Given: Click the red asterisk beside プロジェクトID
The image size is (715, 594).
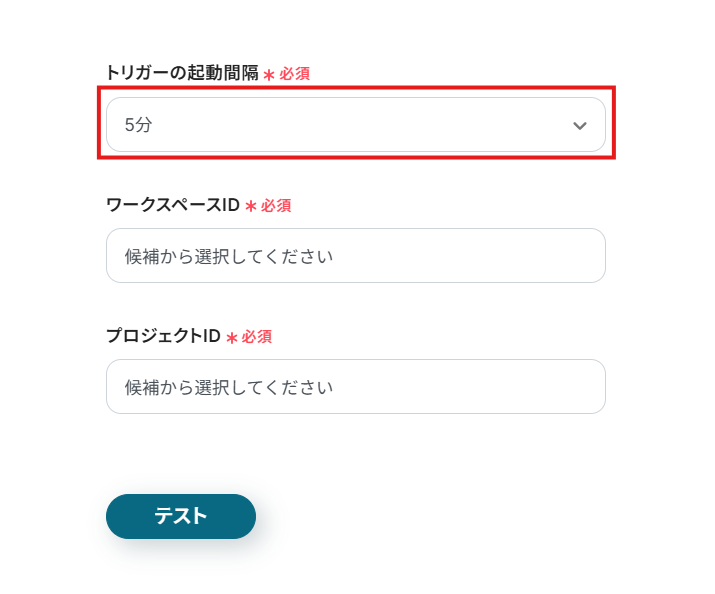Looking at the screenshot, I should [x=231, y=338].
